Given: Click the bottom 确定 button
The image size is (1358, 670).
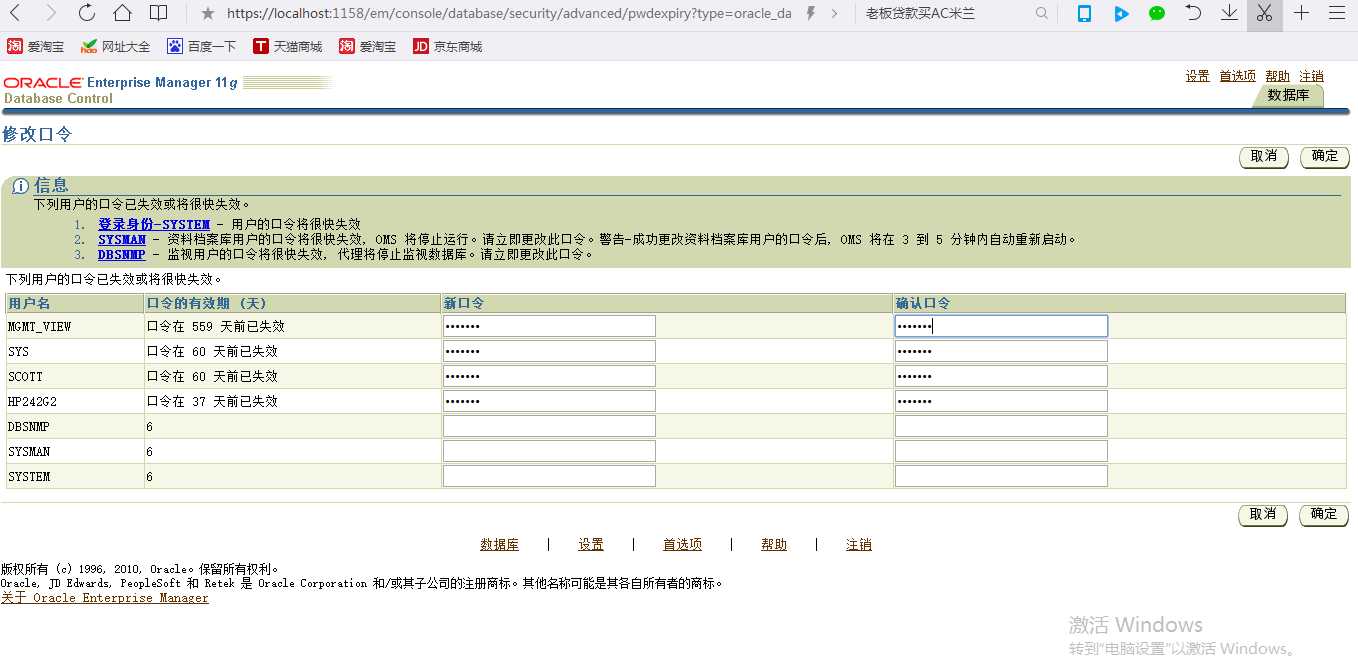Looking at the screenshot, I should pyautogui.click(x=1324, y=515).
